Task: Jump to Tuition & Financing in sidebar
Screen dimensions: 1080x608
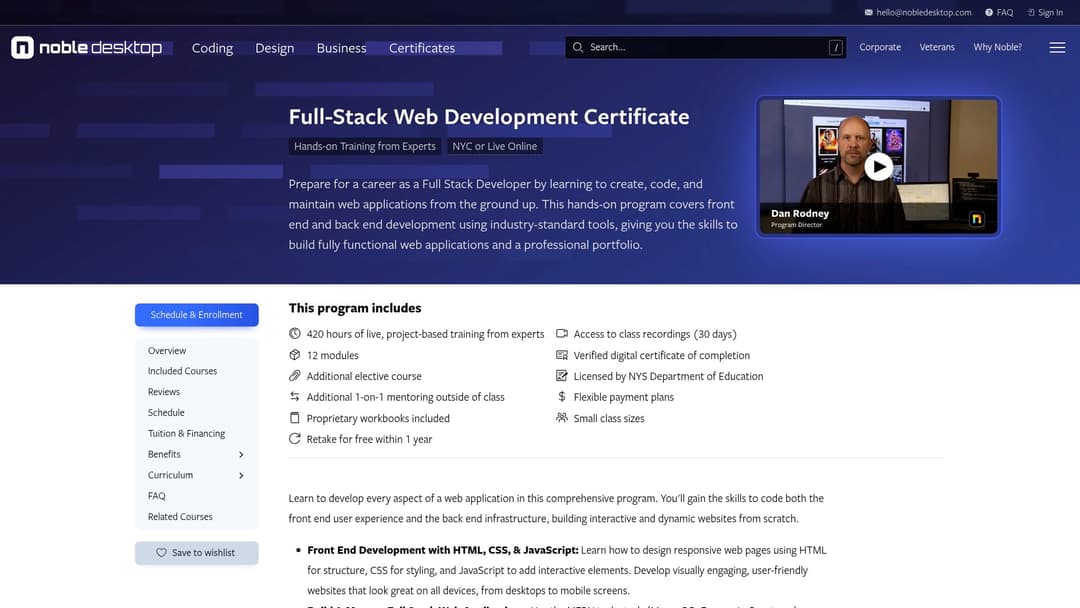Action: click(x=186, y=433)
